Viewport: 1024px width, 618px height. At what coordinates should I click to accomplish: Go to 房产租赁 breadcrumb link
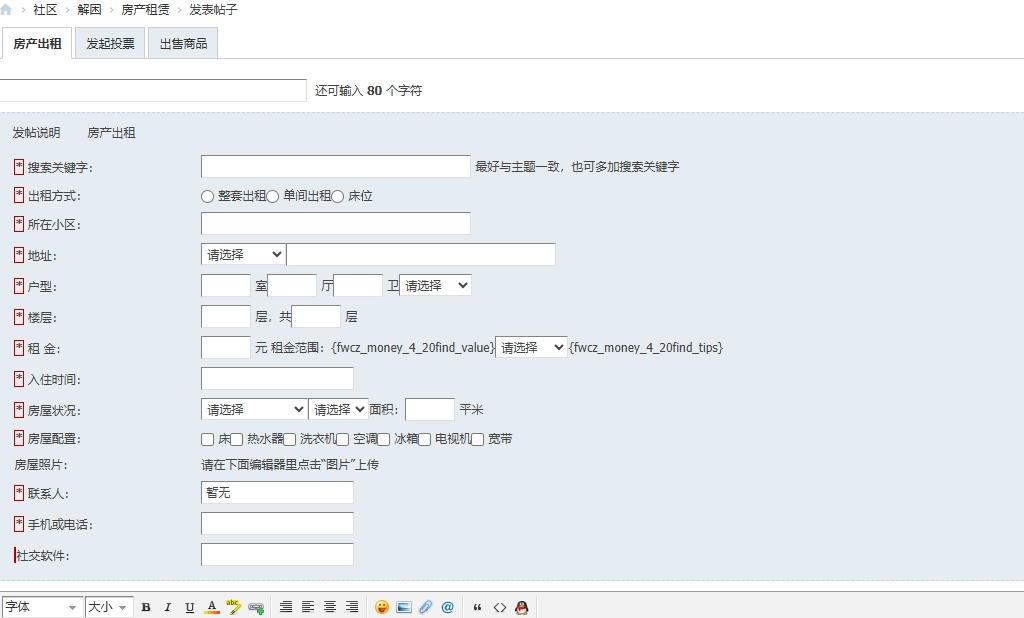(145, 10)
